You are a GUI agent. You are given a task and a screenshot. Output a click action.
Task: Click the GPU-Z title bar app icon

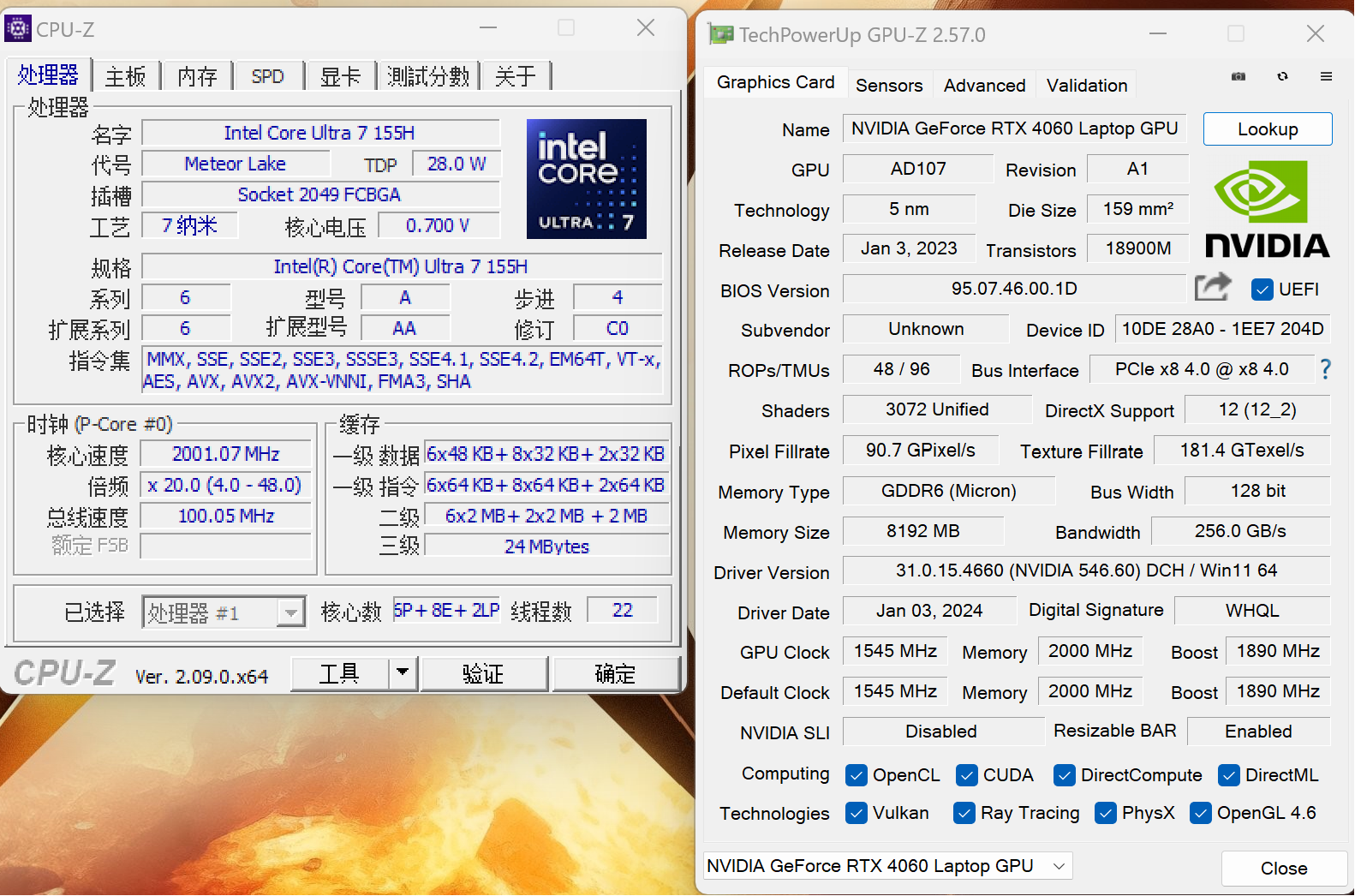[x=721, y=34]
